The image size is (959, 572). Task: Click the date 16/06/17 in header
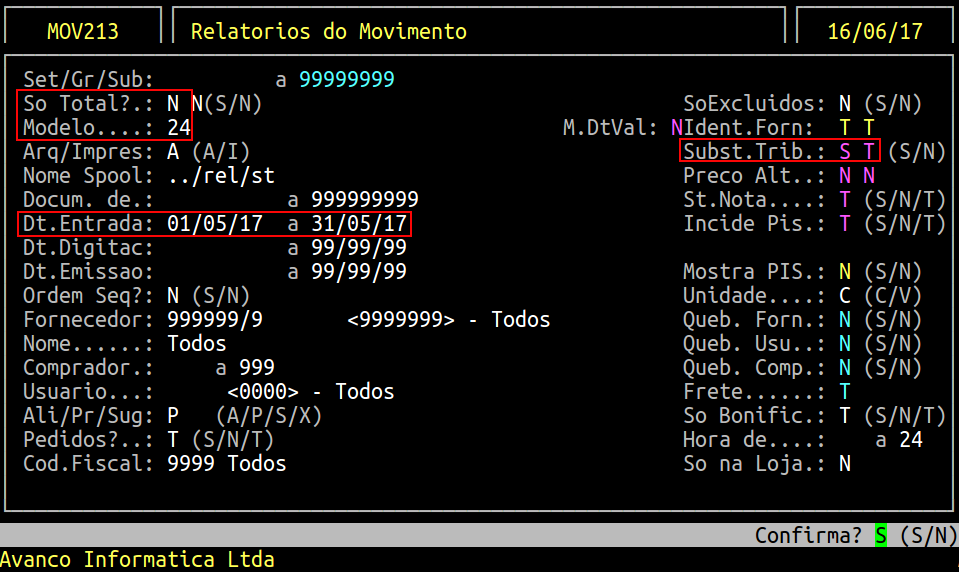[875, 31]
